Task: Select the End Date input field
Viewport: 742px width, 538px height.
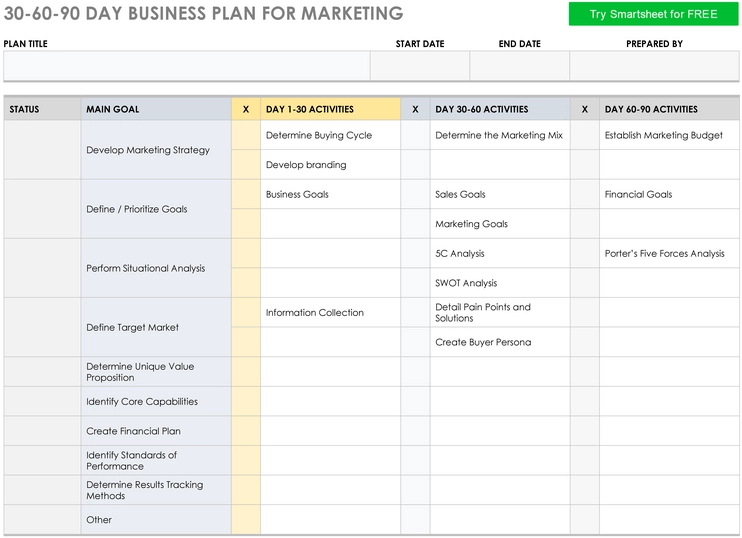Action: click(x=520, y=66)
